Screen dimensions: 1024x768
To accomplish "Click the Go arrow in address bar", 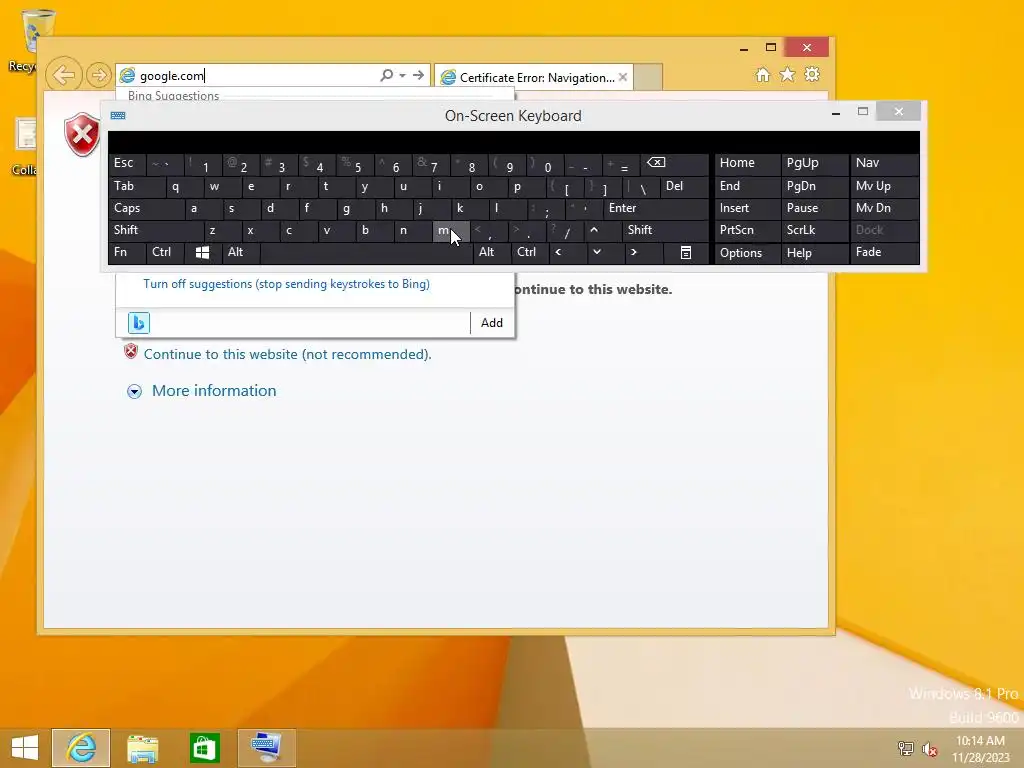I will (x=418, y=75).
